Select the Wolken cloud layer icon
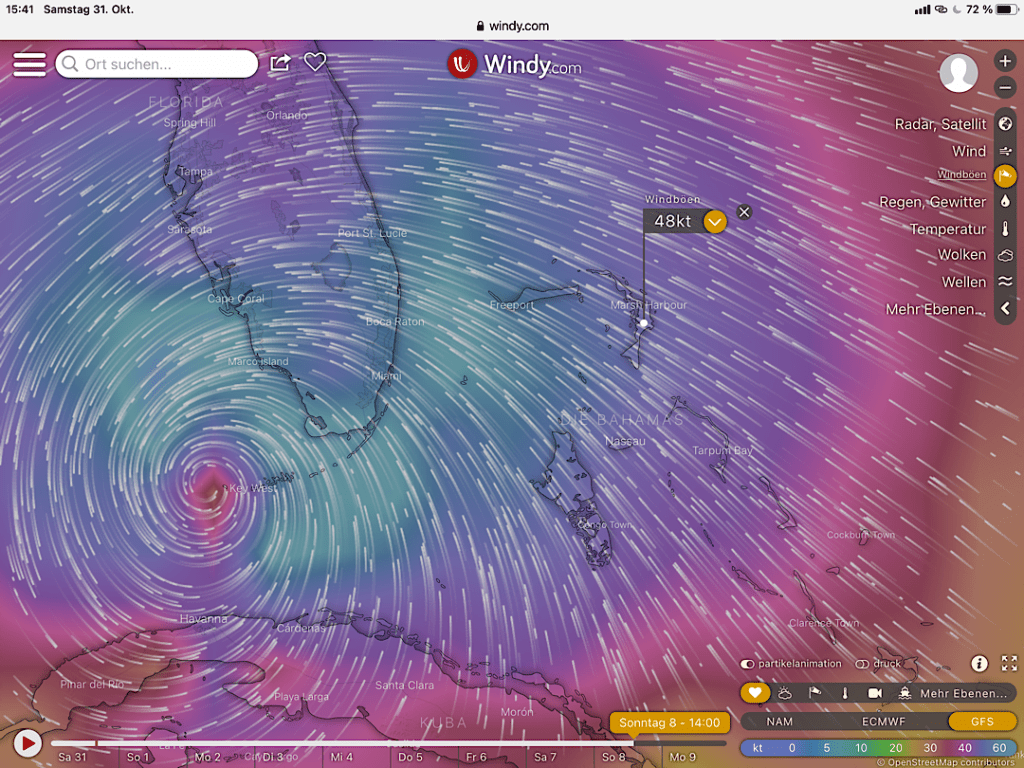 (x=1005, y=255)
